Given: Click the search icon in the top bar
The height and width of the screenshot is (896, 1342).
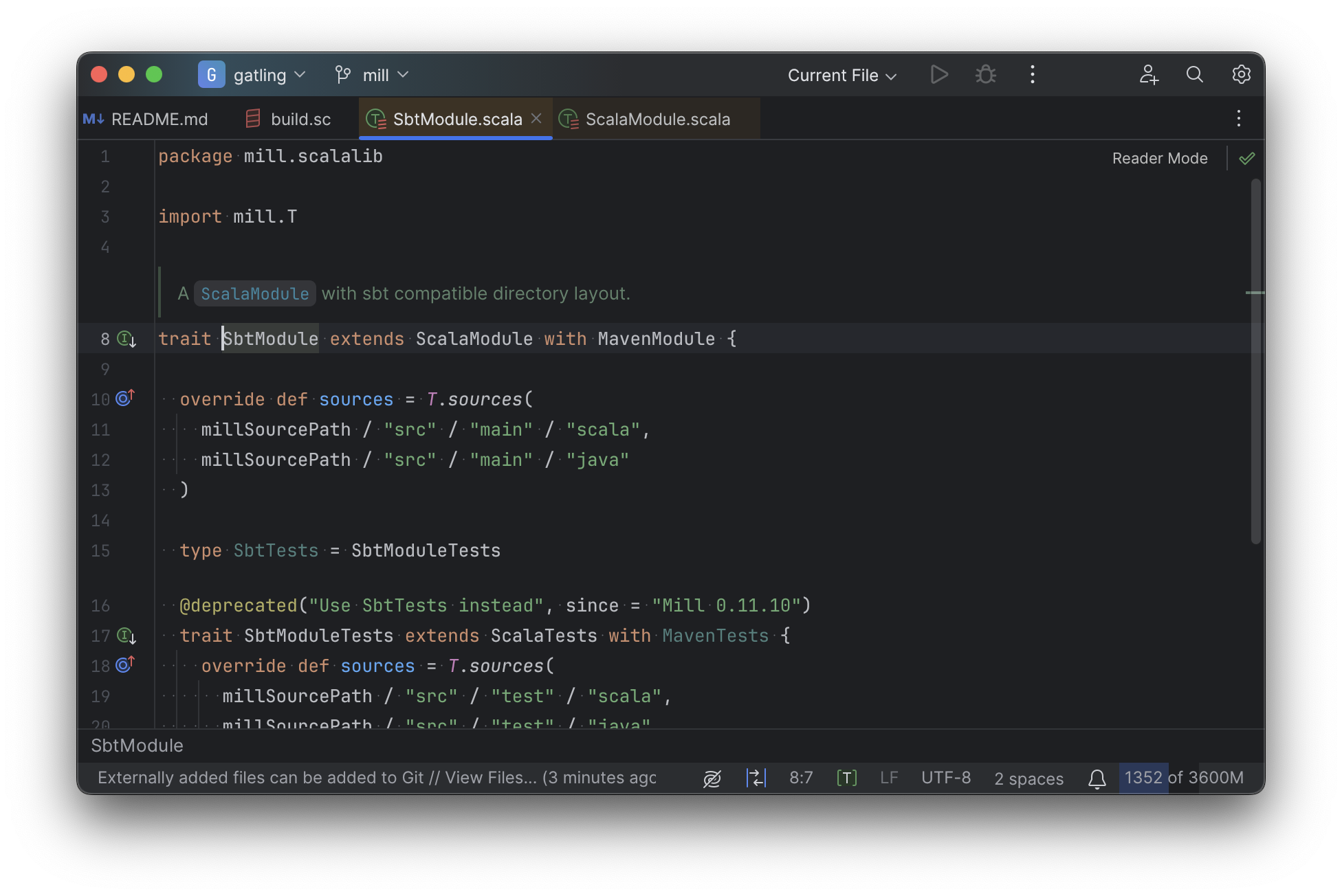Looking at the screenshot, I should click(1195, 74).
